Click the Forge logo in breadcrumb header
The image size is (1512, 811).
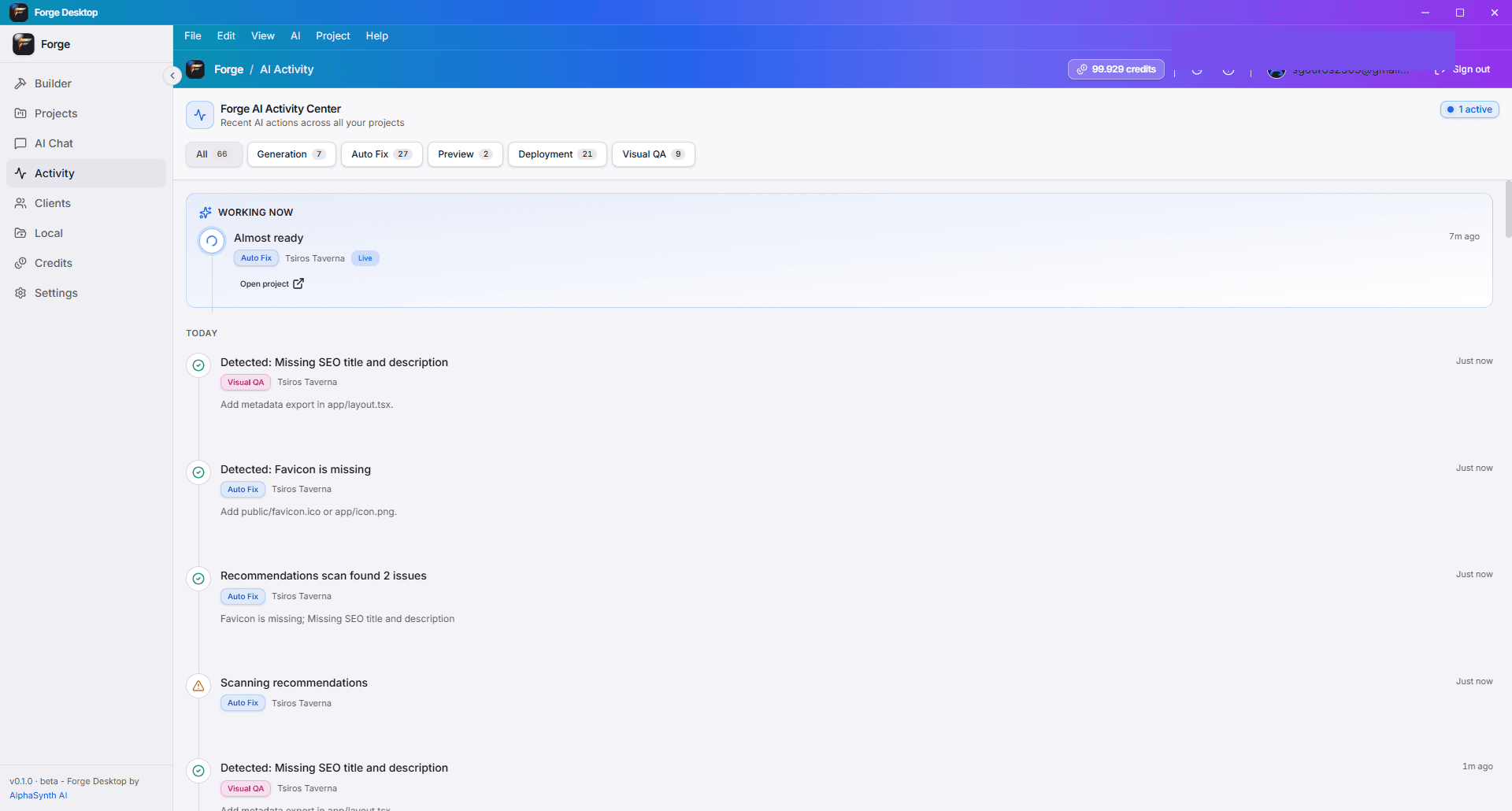195,69
